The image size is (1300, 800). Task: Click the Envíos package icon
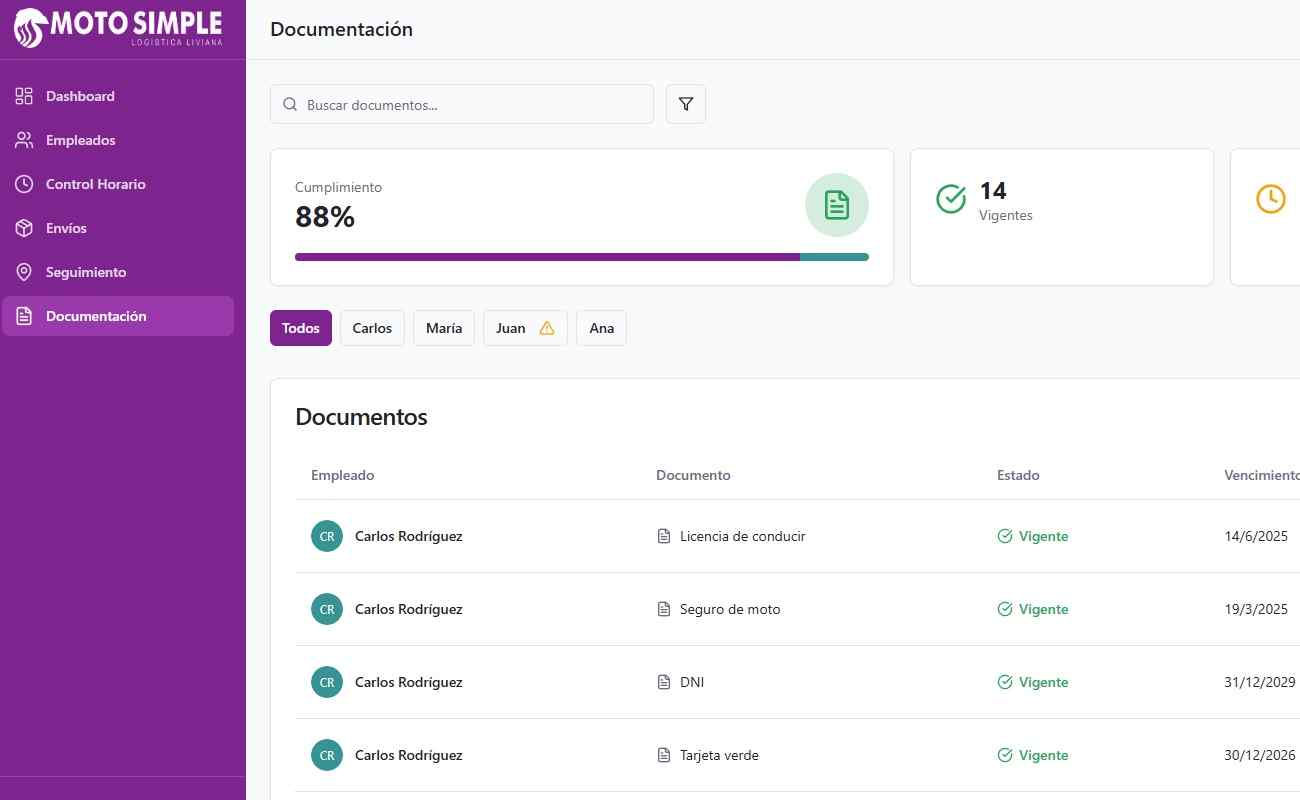point(24,228)
